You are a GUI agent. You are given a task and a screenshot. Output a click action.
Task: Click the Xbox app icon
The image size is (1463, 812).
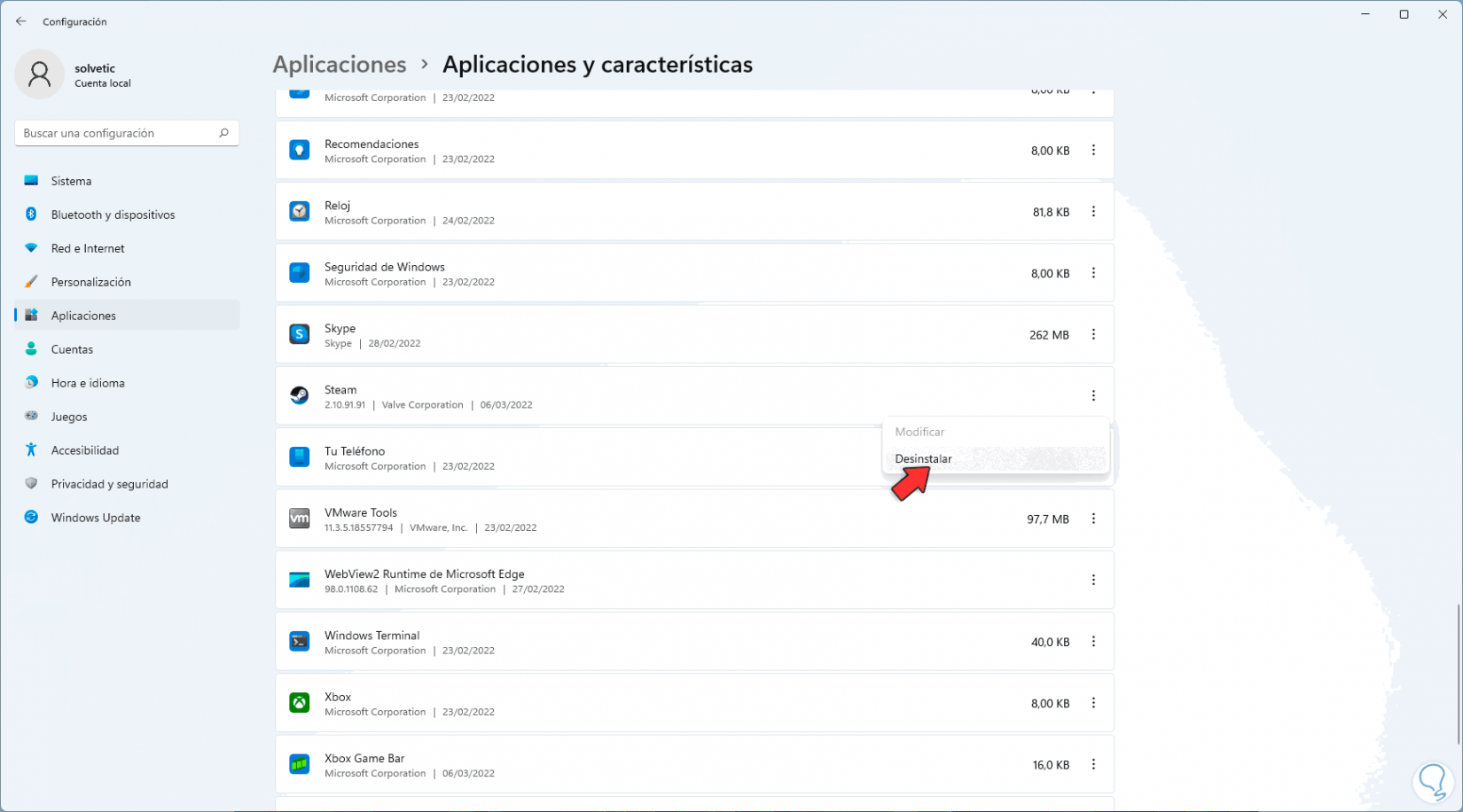pyautogui.click(x=300, y=703)
